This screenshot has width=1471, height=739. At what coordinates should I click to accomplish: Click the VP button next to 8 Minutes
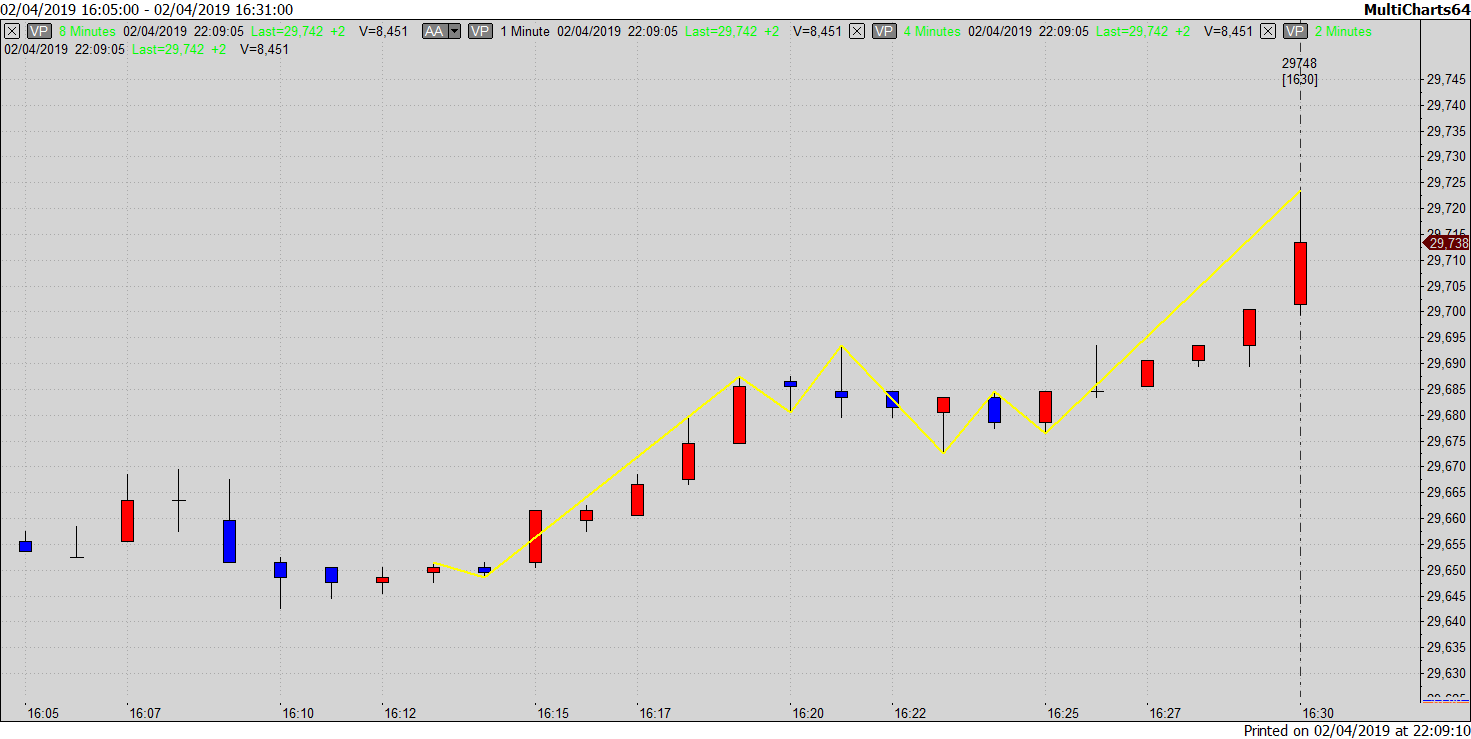point(39,31)
